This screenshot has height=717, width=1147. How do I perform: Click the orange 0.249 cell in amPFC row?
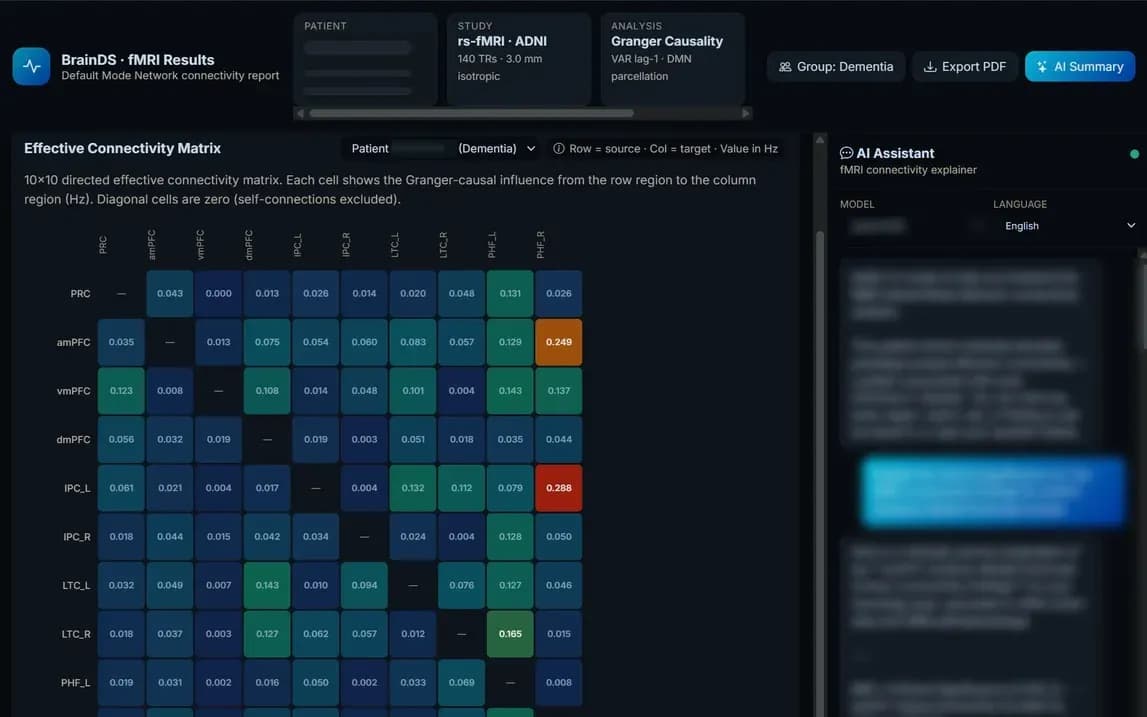tap(559, 342)
